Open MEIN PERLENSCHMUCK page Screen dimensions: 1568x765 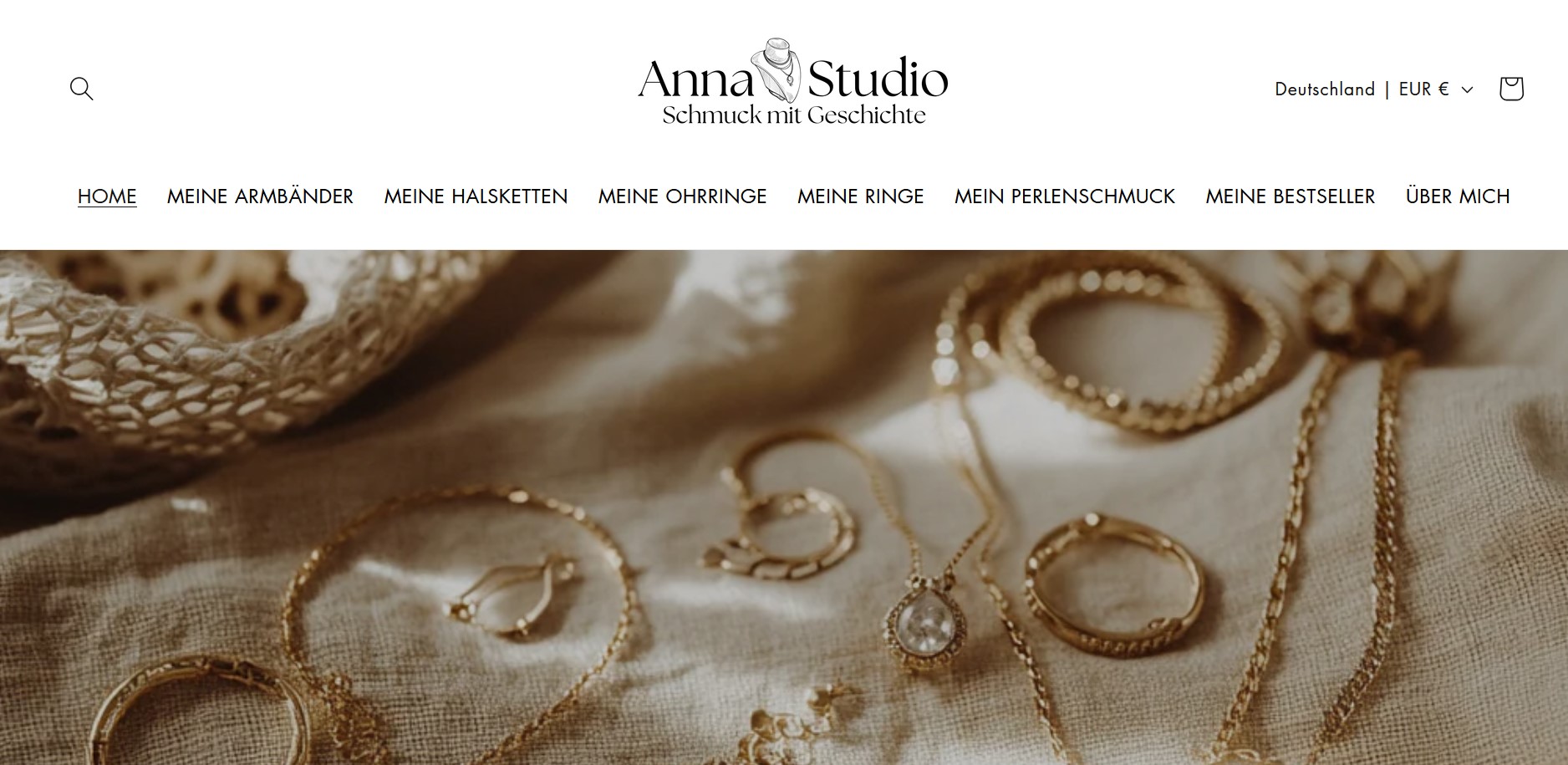(x=1064, y=196)
